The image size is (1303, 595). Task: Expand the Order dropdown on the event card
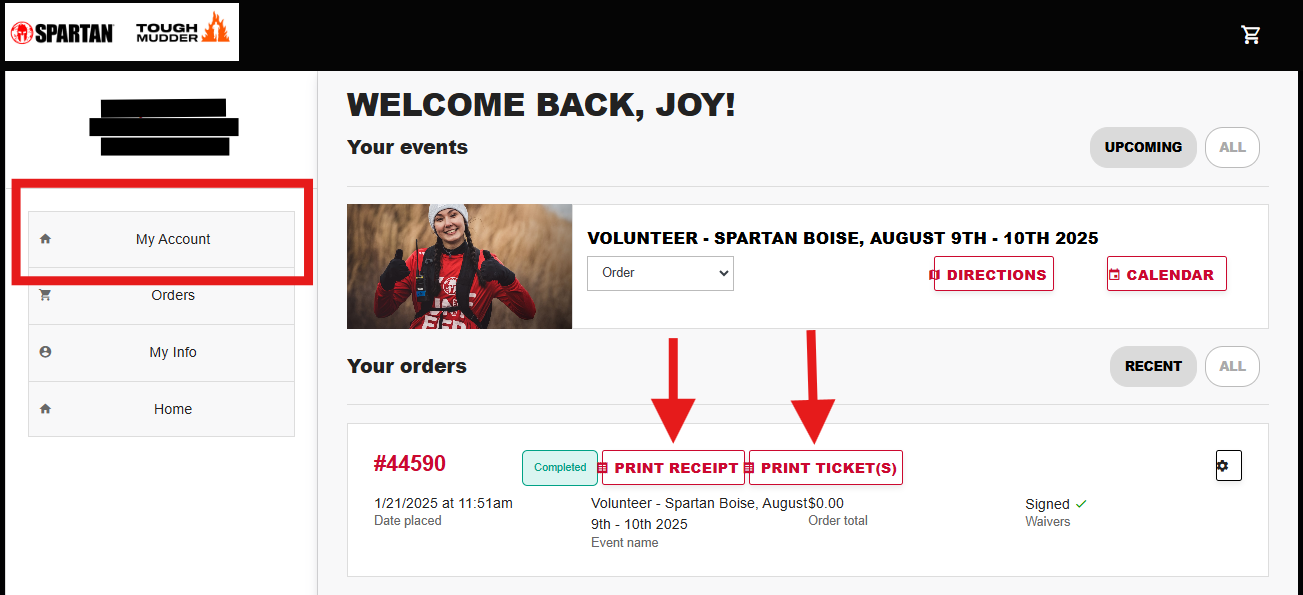point(660,273)
